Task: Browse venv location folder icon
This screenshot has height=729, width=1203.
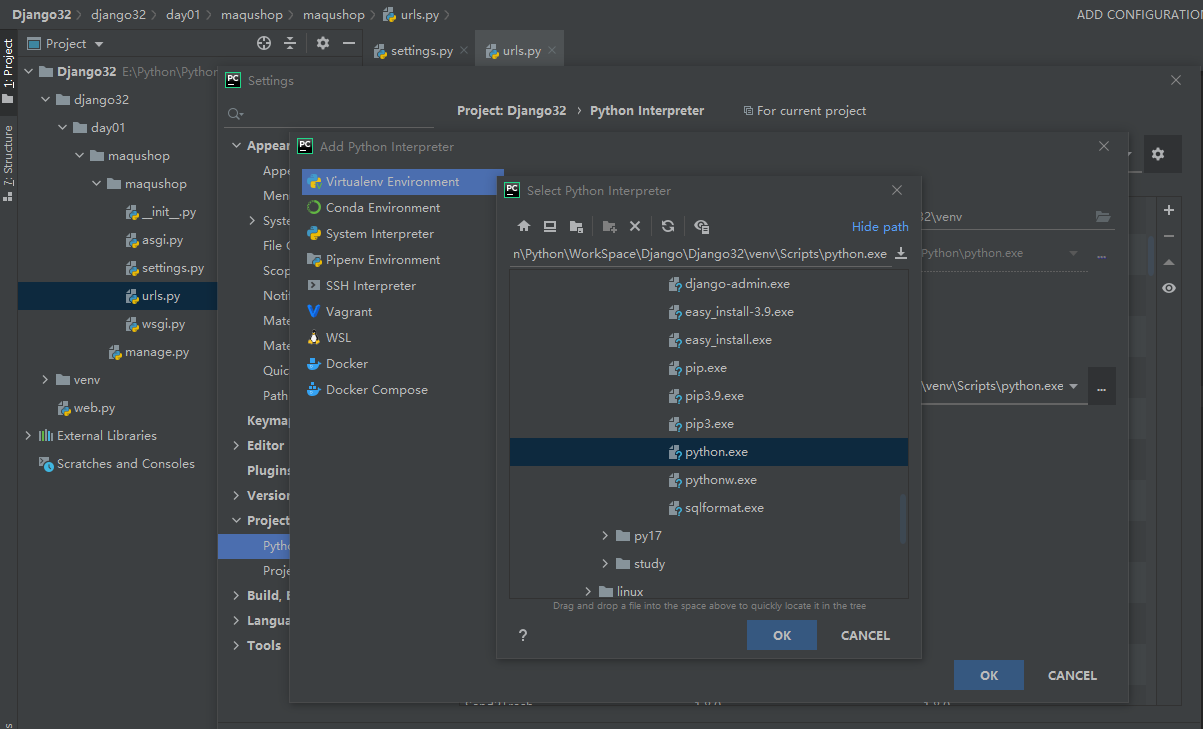Action: click(1103, 216)
